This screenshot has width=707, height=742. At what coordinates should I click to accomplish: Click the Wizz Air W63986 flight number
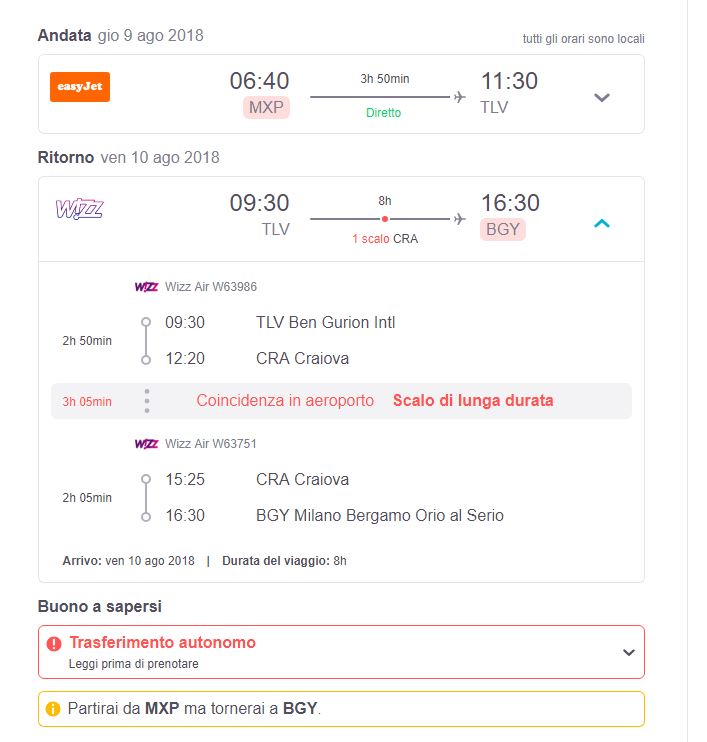pos(211,287)
